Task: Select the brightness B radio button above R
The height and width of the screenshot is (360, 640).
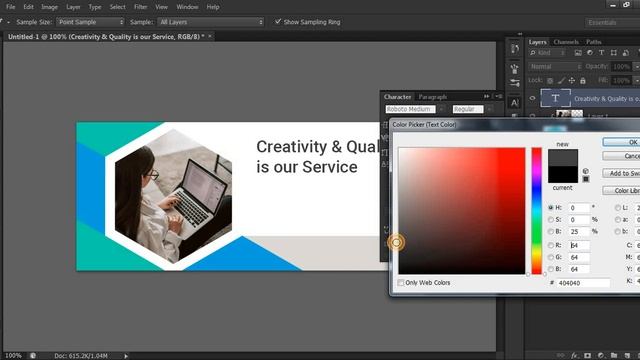Action: [551, 231]
